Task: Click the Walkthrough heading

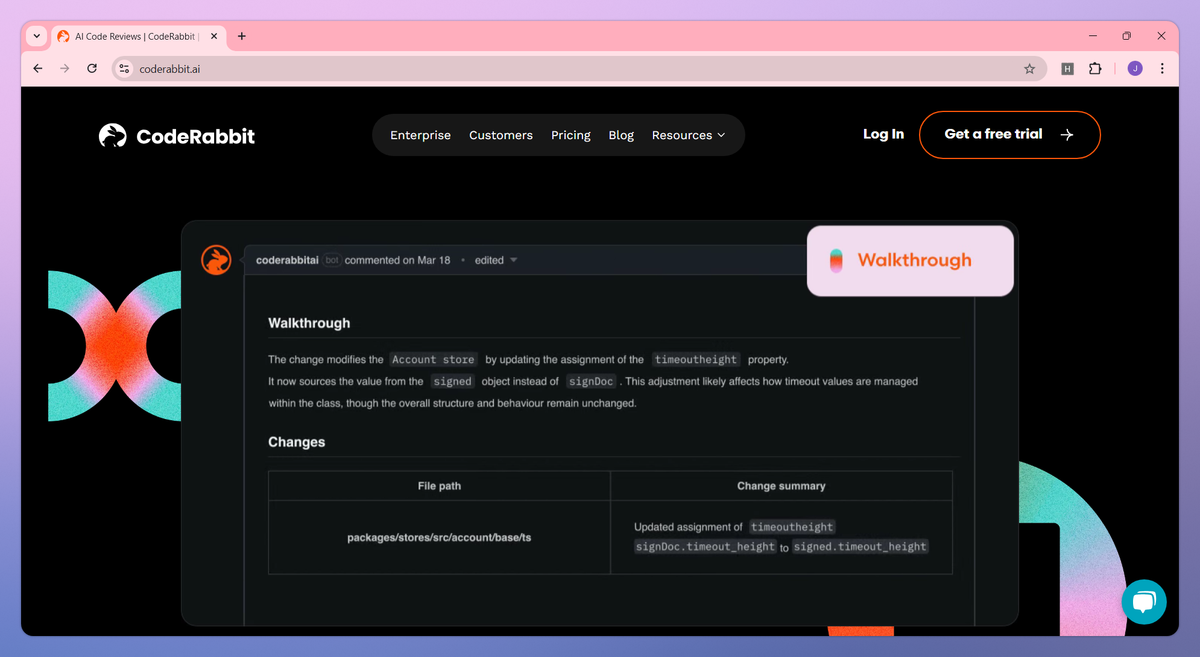Action: [309, 323]
